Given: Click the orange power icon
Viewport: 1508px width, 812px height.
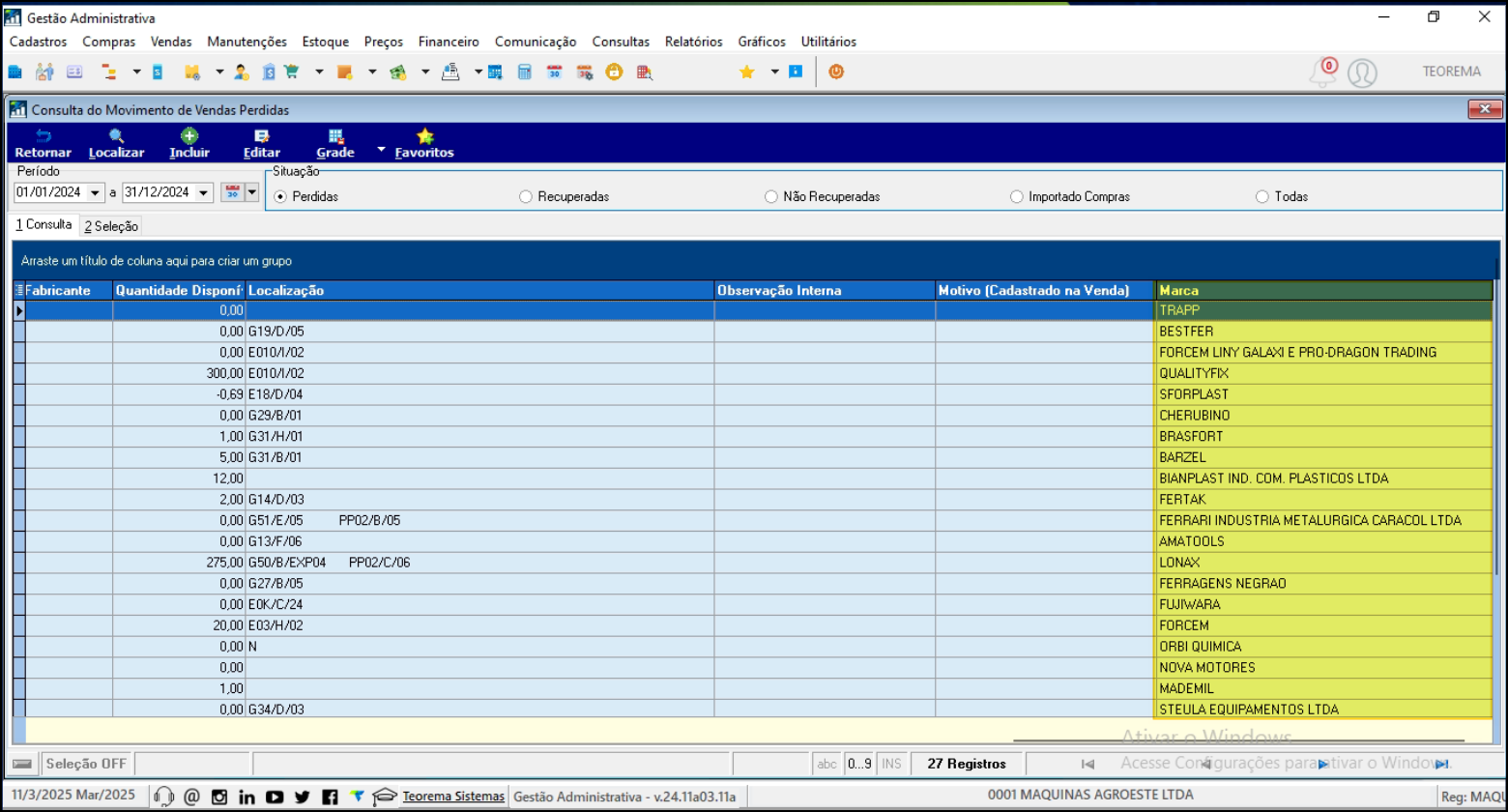Looking at the screenshot, I should 836,72.
